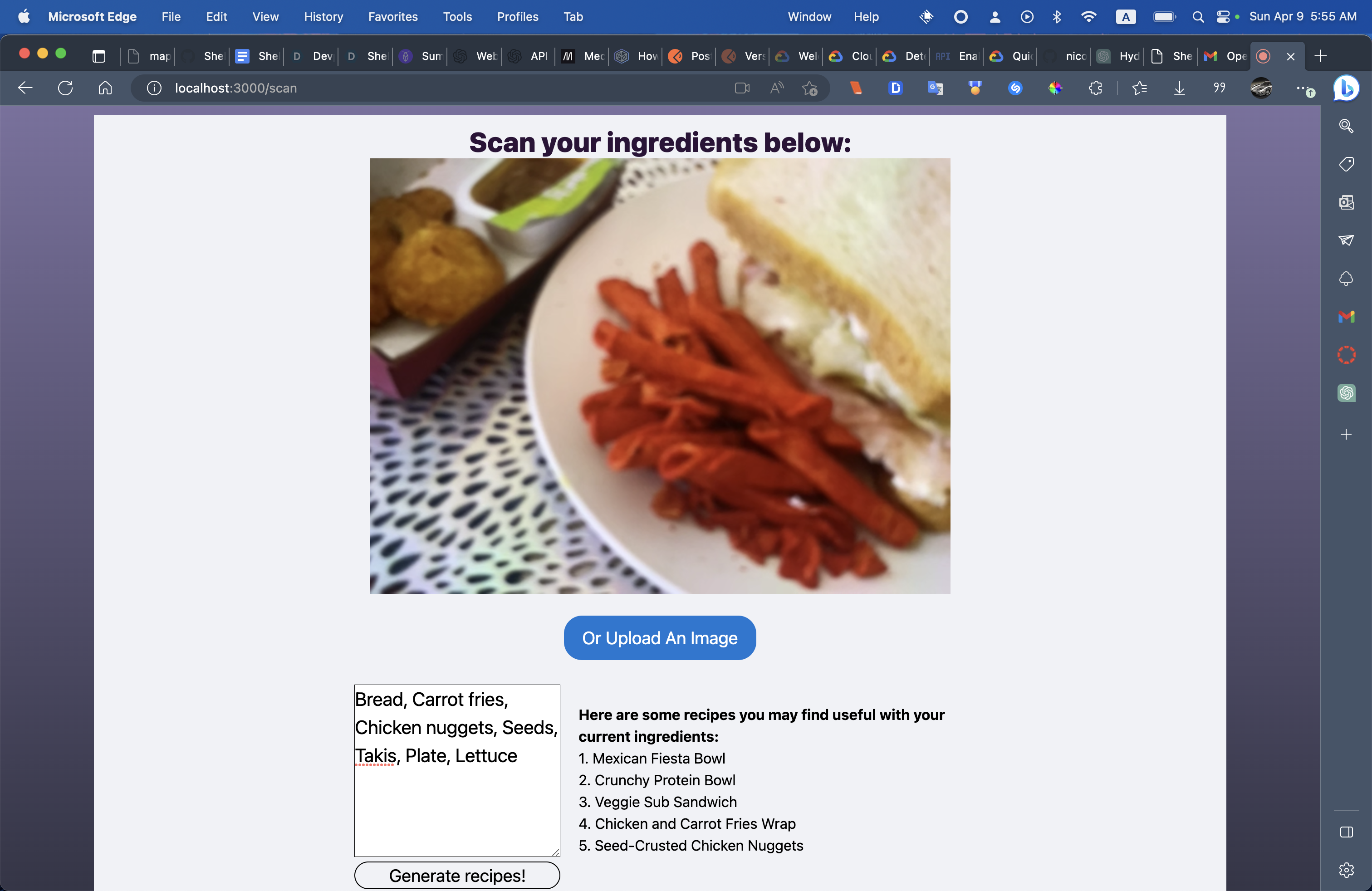Click the Bing chat sidebar icon

pyautogui.click(x=1346, y=88)
